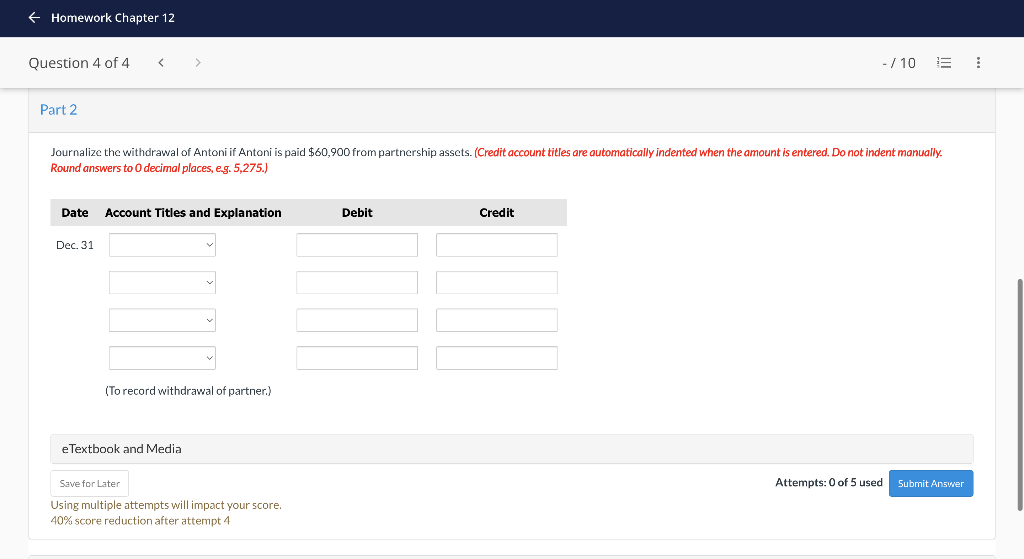Click the Homework Chapter 12 title
Viewport: 1024px width, 559px height.
[x=113, y=18]
